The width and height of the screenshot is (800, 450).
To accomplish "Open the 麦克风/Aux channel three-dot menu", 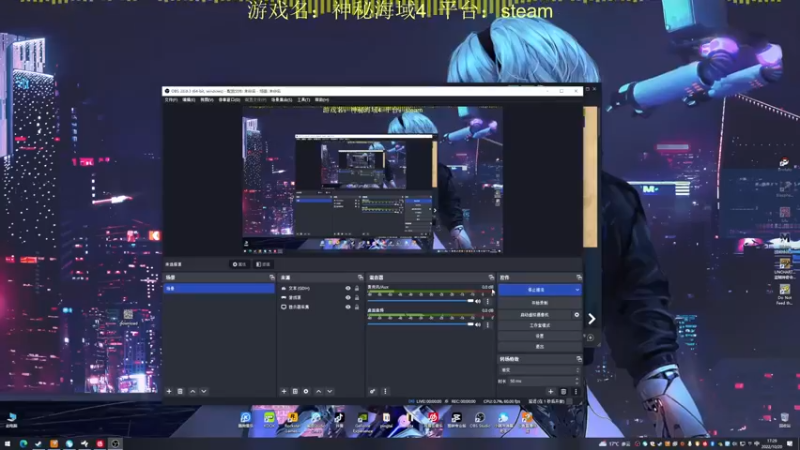I will [488, 301].
